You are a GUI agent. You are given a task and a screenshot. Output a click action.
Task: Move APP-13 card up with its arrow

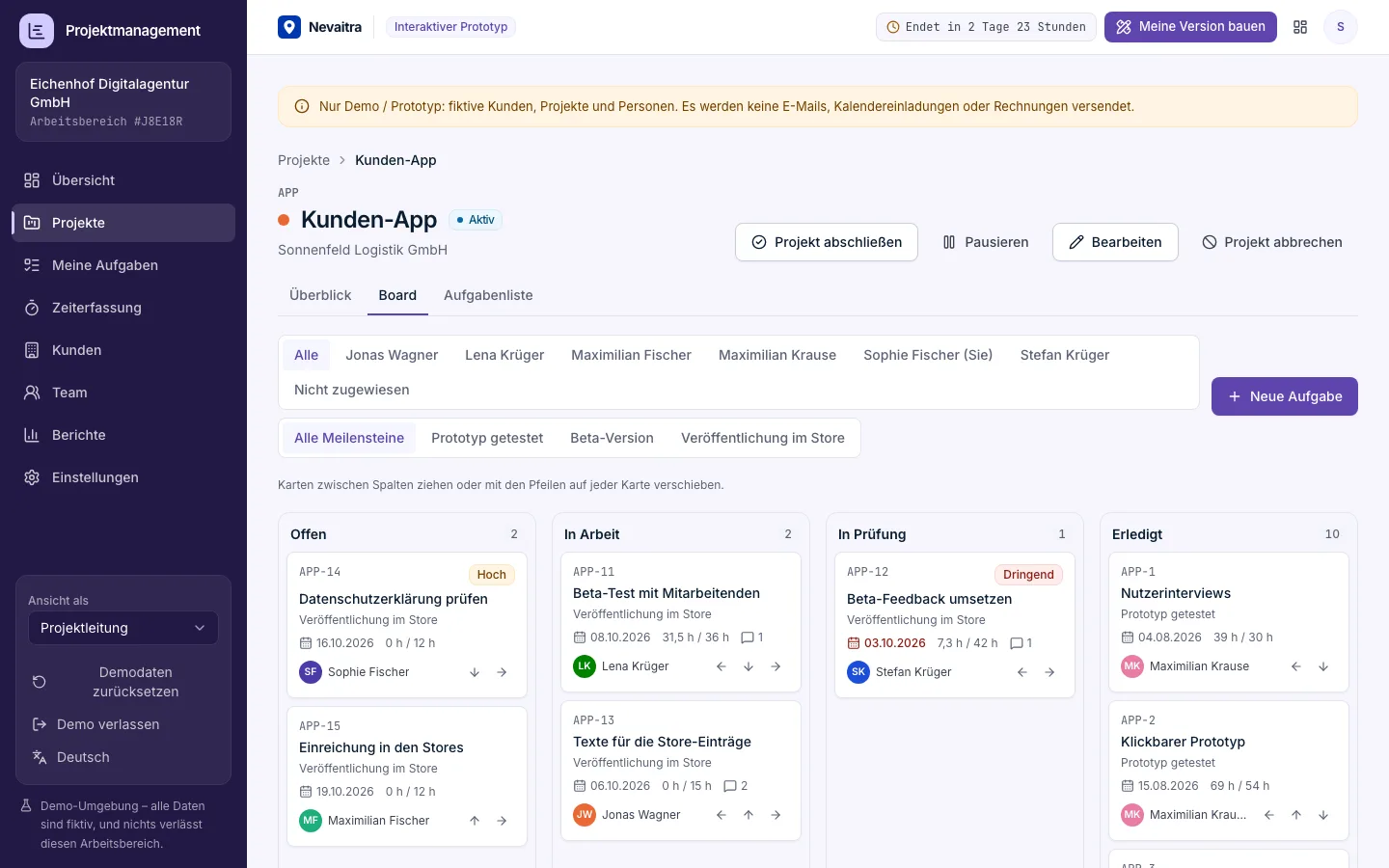(x=749, y=815)
